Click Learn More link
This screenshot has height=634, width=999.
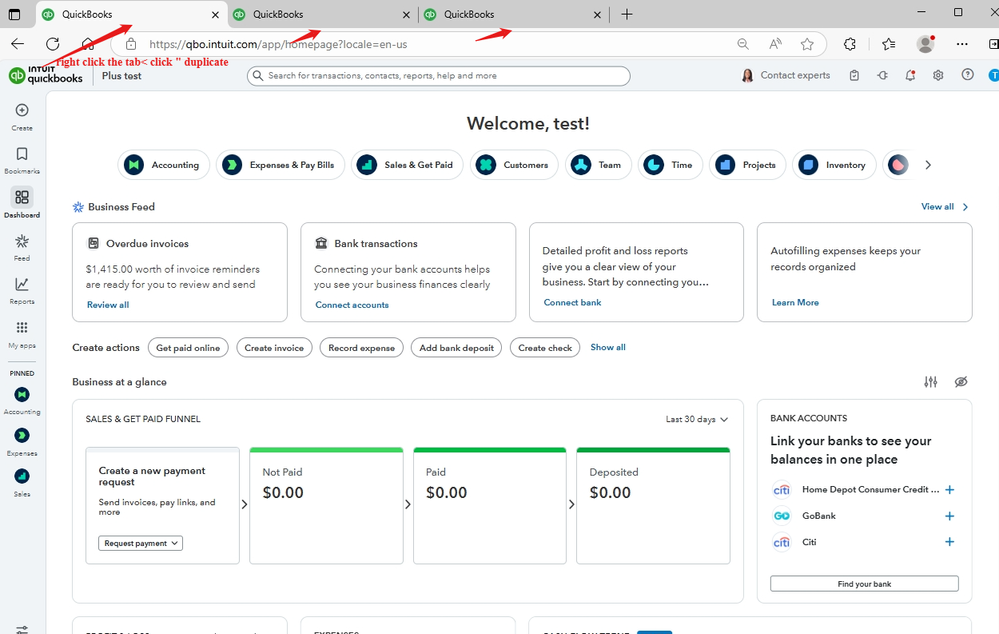click(x=795, y=302)
